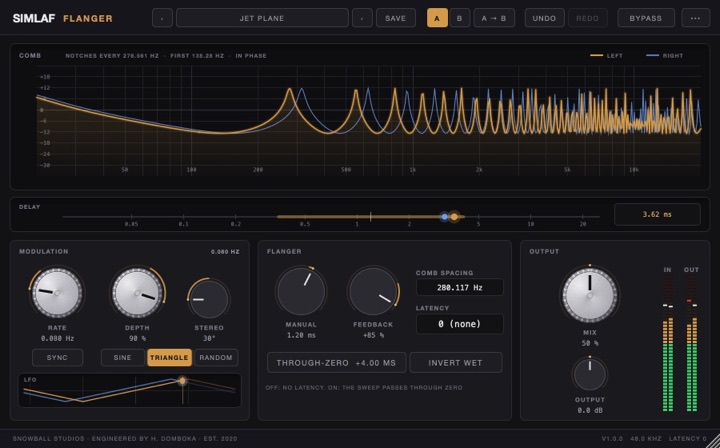The image size is (720, 448).
Task: Click the FEEDBACK knob
Action: pos(373,291)
